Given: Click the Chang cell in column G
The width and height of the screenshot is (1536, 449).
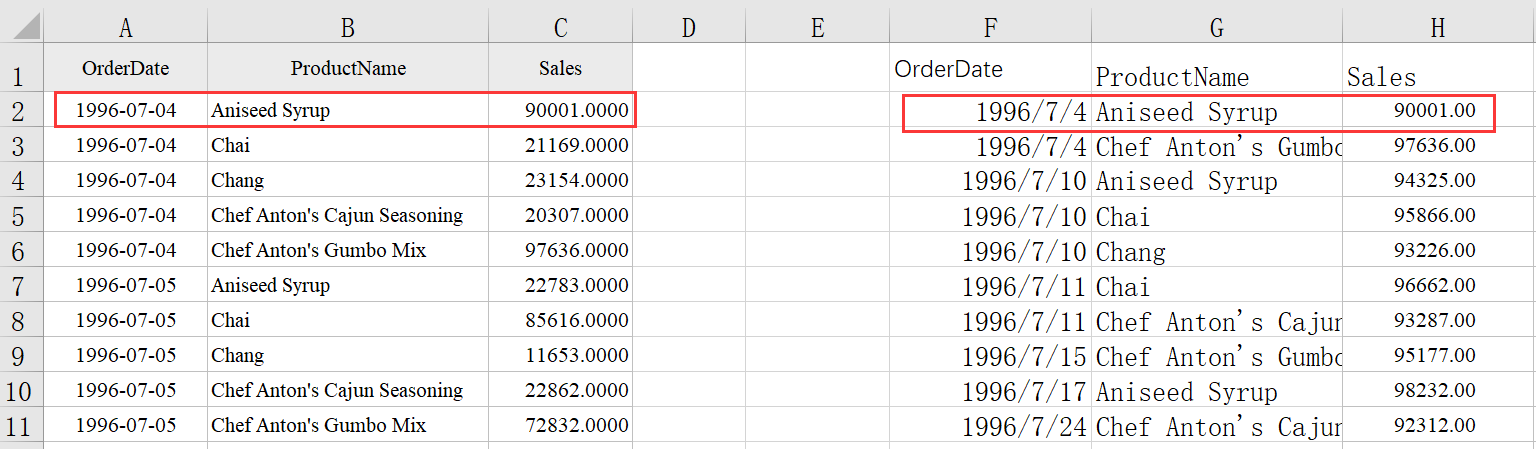Looking at the screenshot, I should coord(1216,252).
